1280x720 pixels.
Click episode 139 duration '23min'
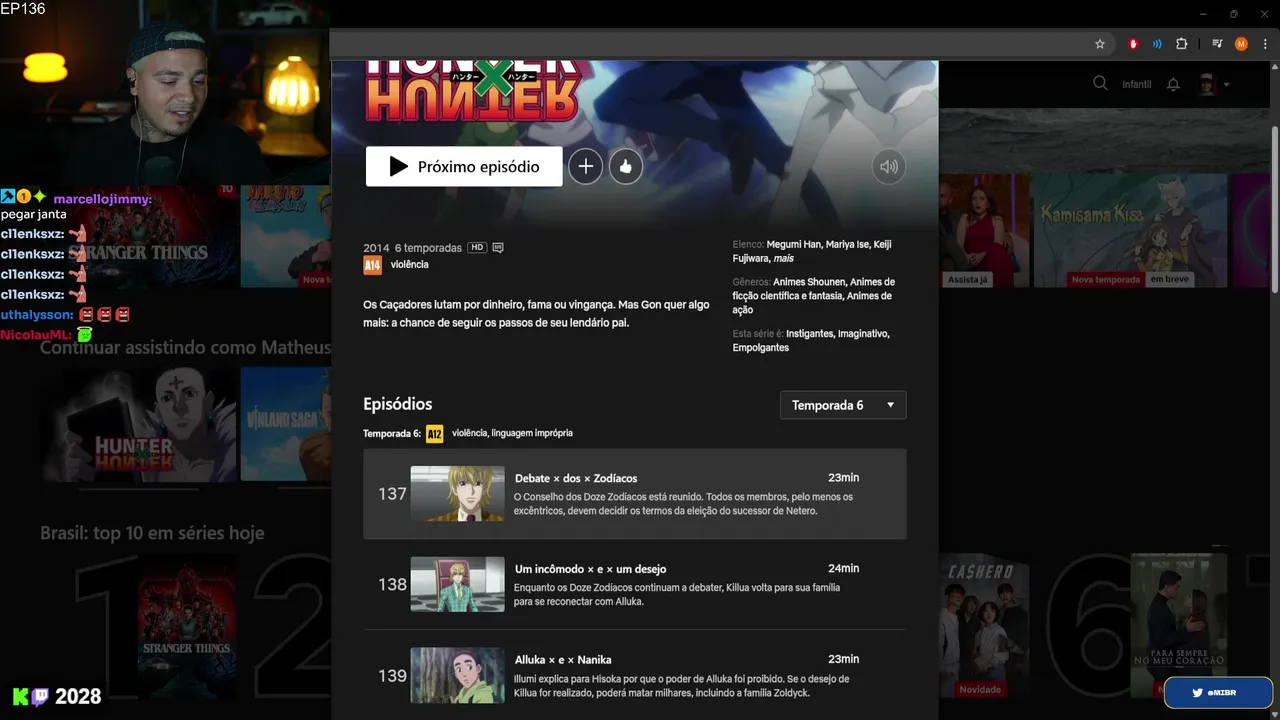click(843, 659)
